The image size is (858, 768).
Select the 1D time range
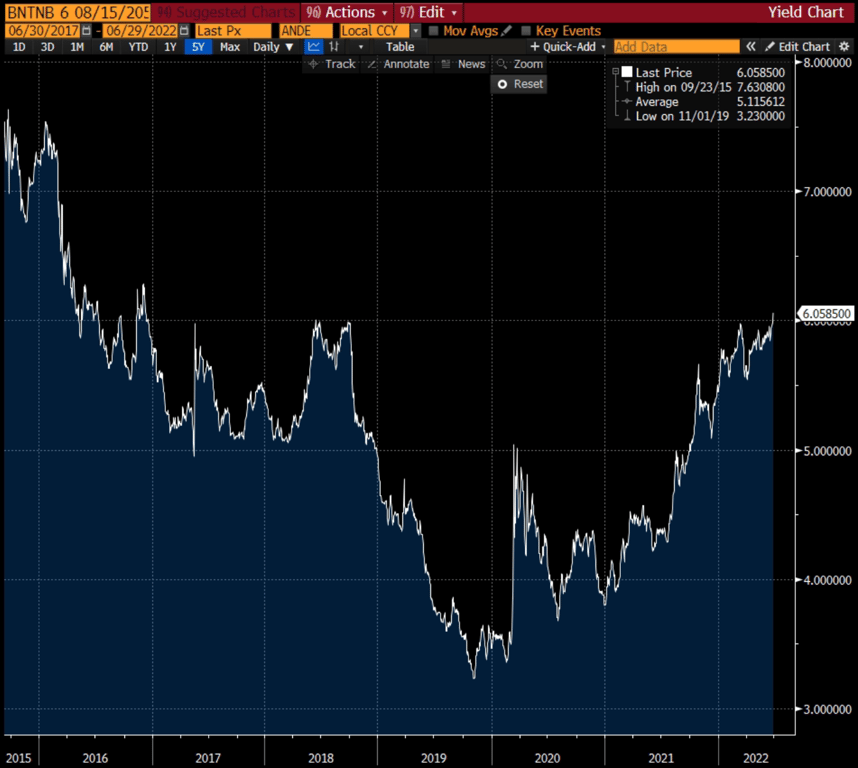click(x=19, y=47)
